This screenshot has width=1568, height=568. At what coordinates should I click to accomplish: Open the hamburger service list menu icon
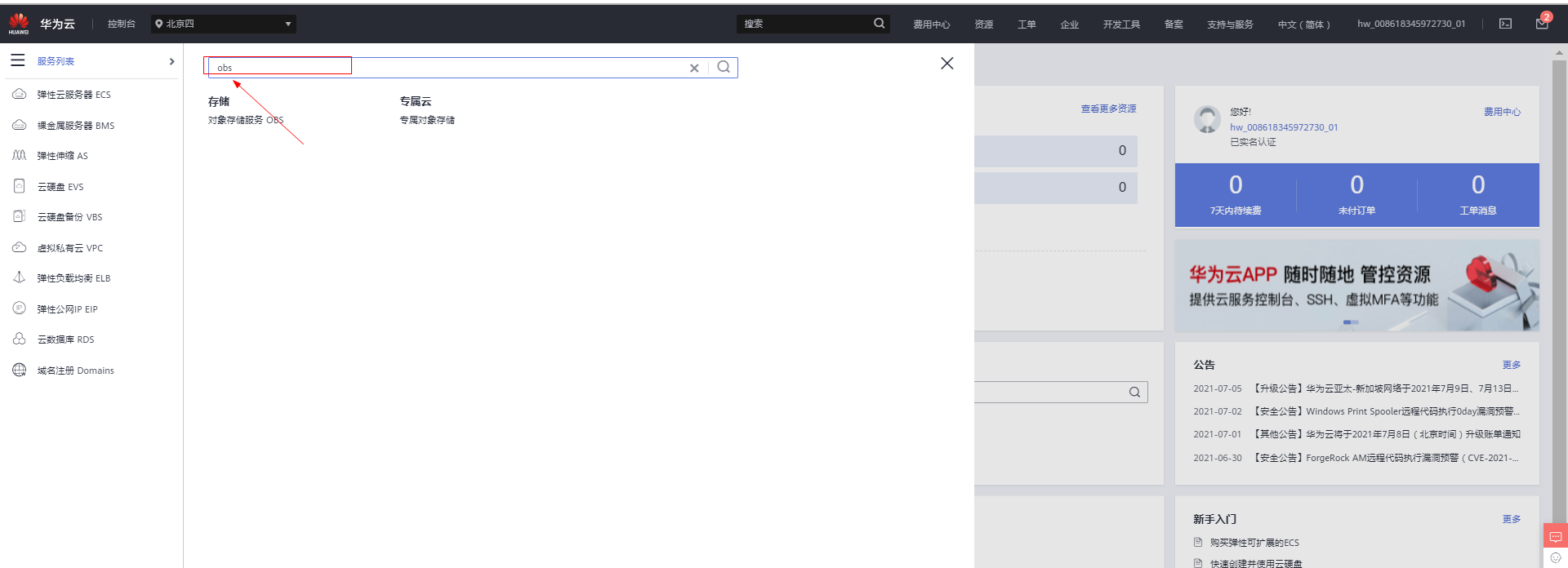click(x=18, y=60)
